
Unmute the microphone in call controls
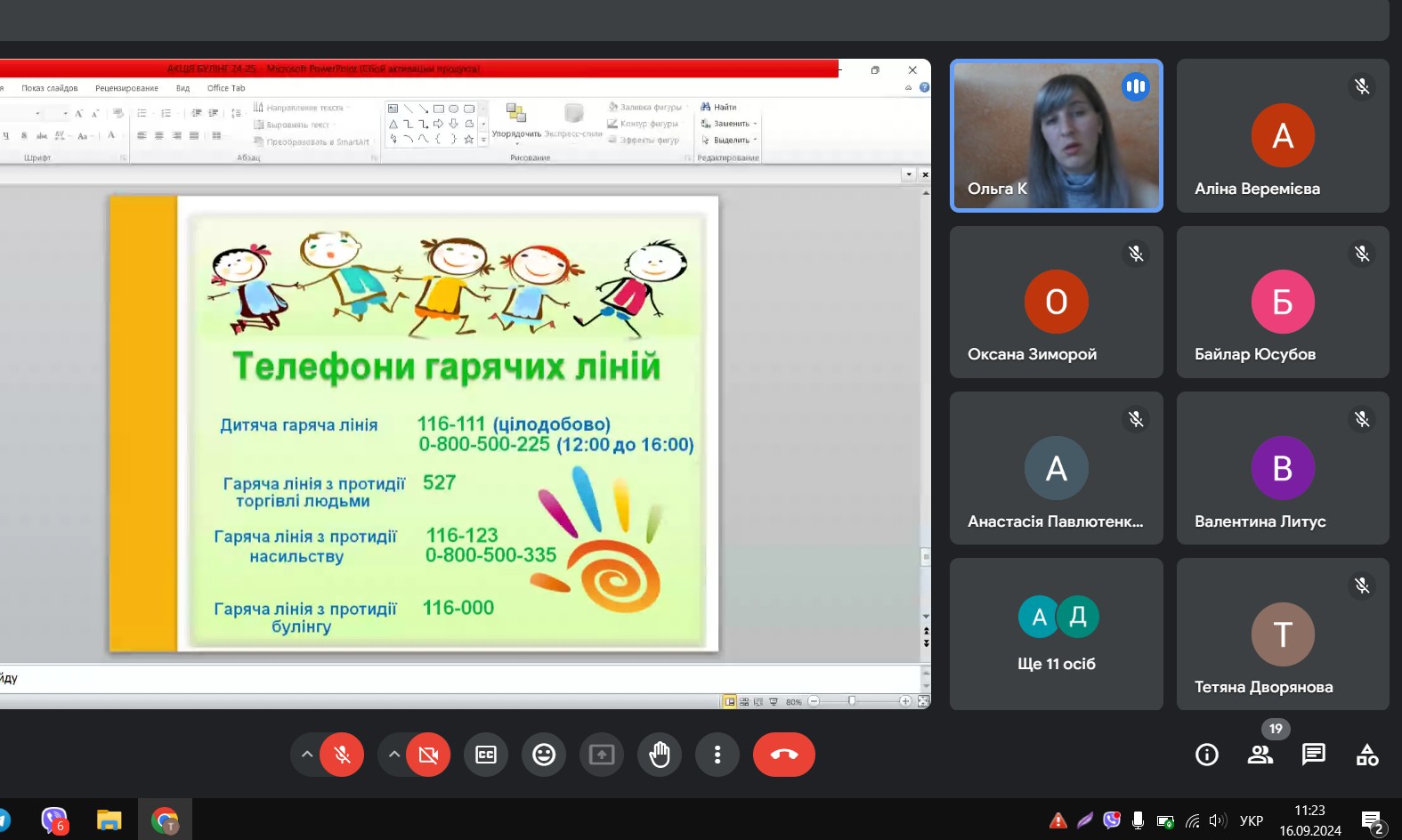342,755
